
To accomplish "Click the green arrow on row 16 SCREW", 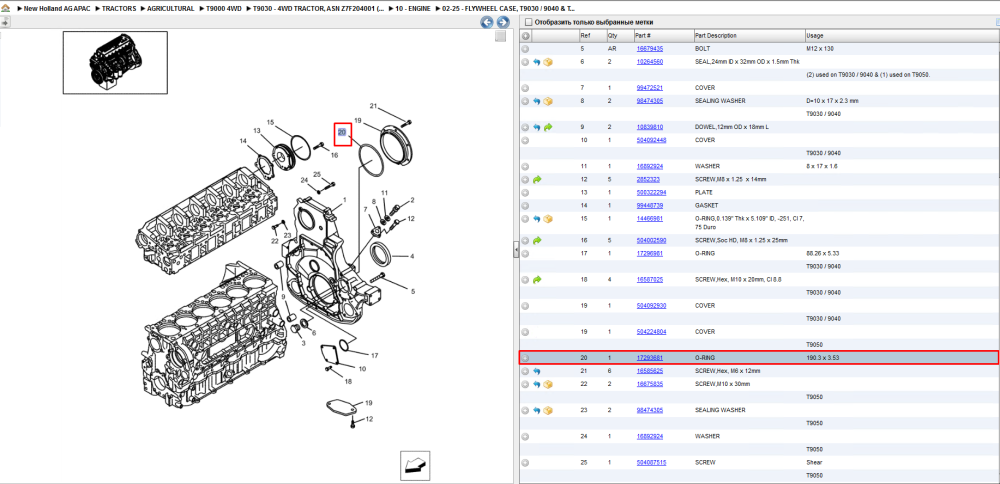I will pyautogui.click(x=536, y=240).
